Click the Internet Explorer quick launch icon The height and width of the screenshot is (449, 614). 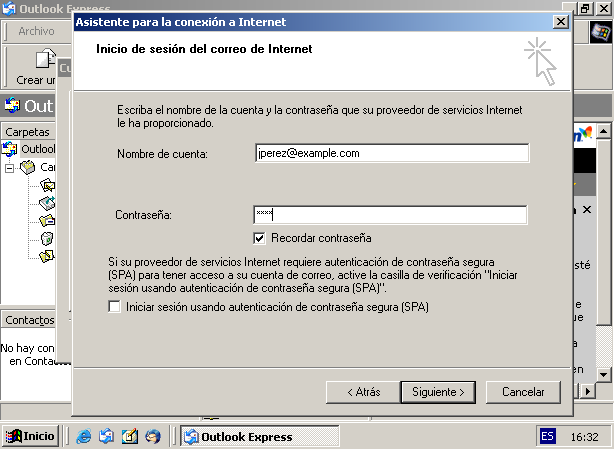(84, 436)
